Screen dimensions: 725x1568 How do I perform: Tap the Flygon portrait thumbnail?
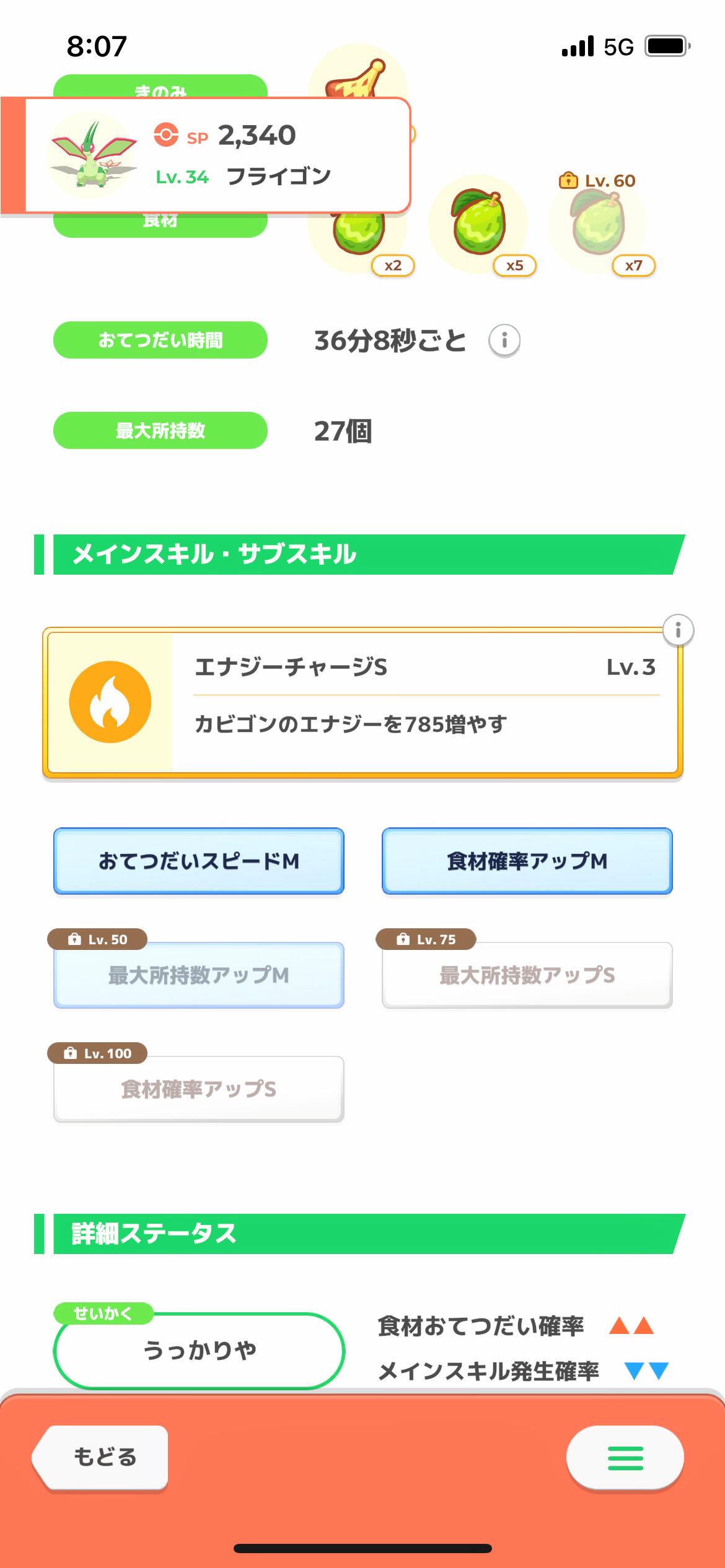coord(92,155)
